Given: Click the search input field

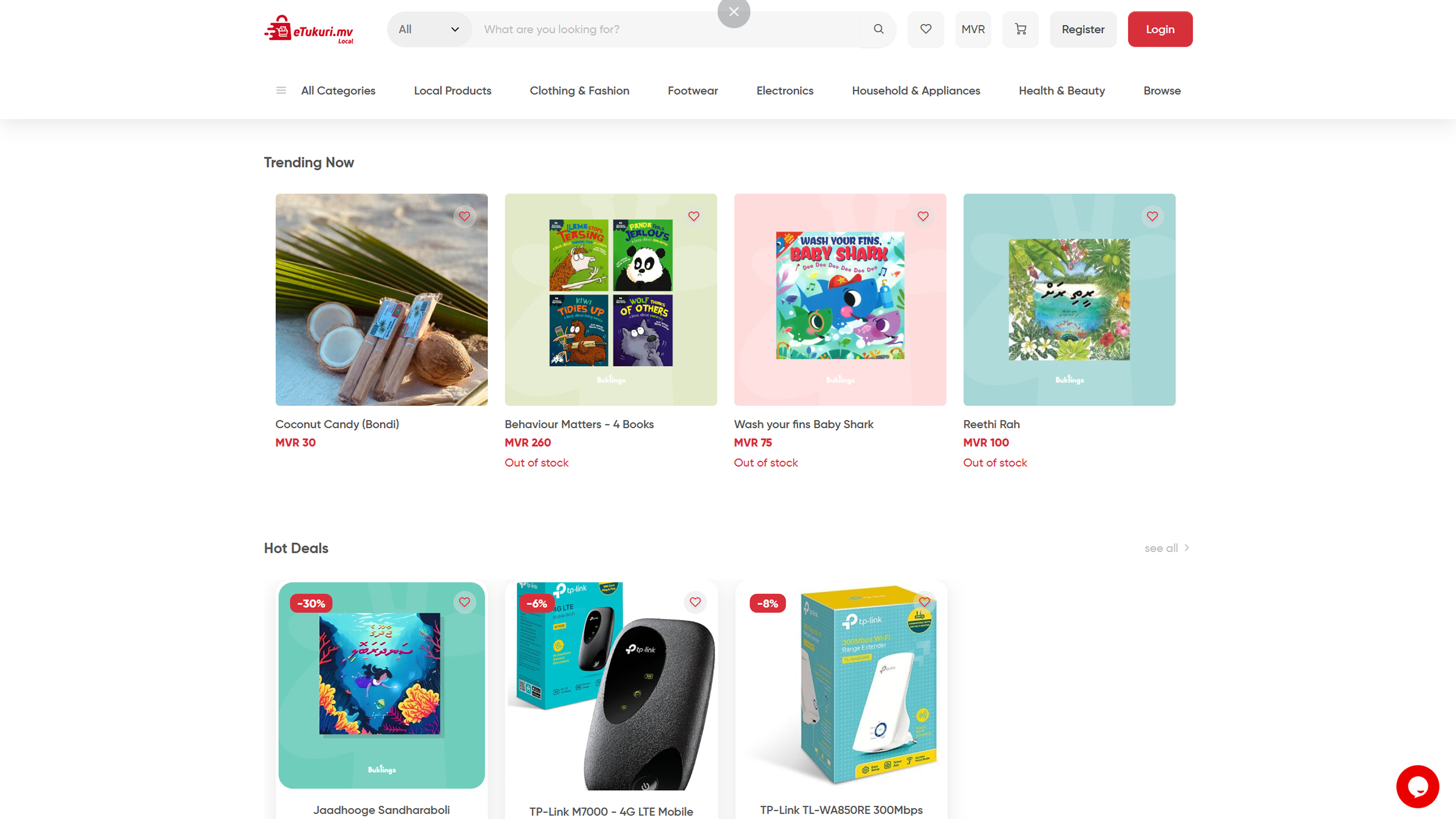Looking at the screenshot, I should pyautogui.click(x=667, y=29).
